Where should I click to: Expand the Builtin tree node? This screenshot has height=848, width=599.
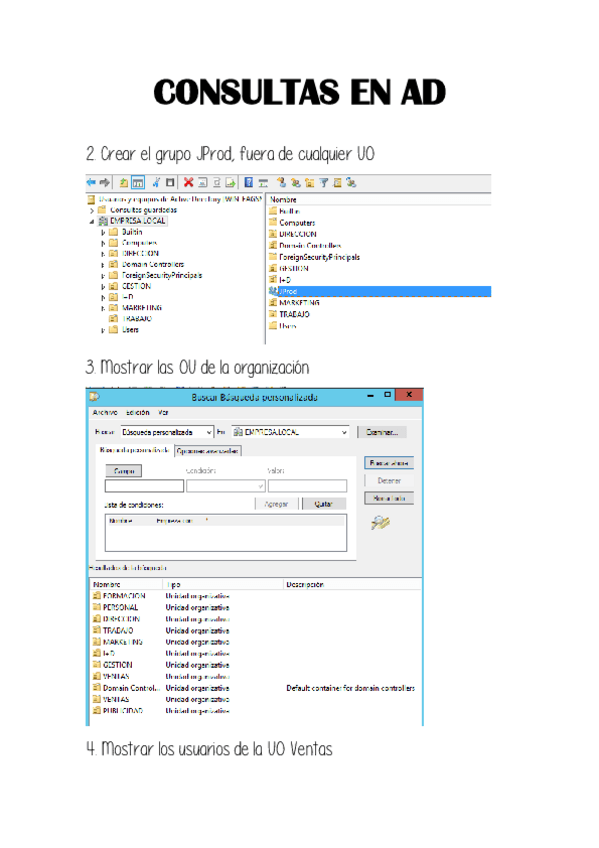click(x=103, y=232)
